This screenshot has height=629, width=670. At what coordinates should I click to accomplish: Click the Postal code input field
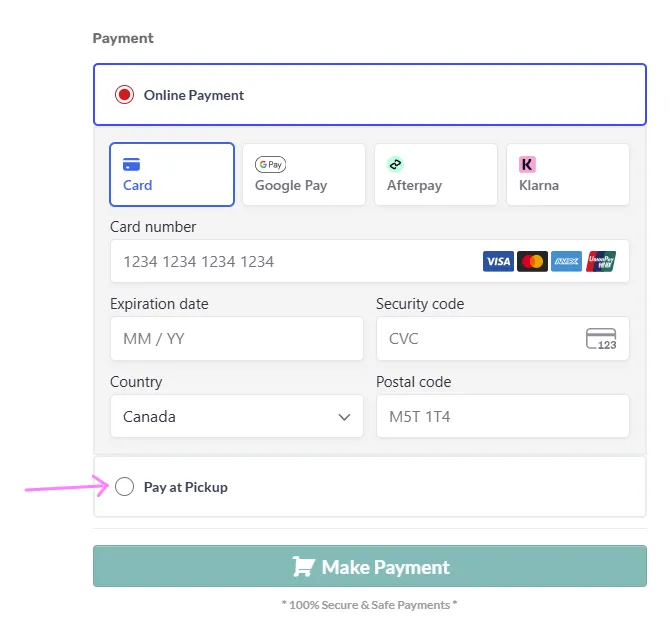click(502, 416)
